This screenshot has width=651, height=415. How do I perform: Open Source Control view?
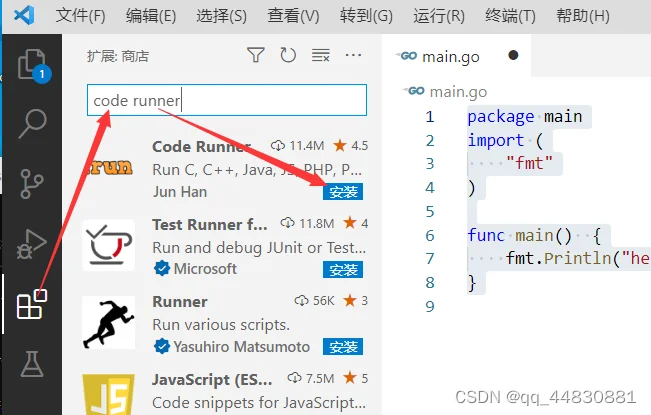[x=32, y=183]
